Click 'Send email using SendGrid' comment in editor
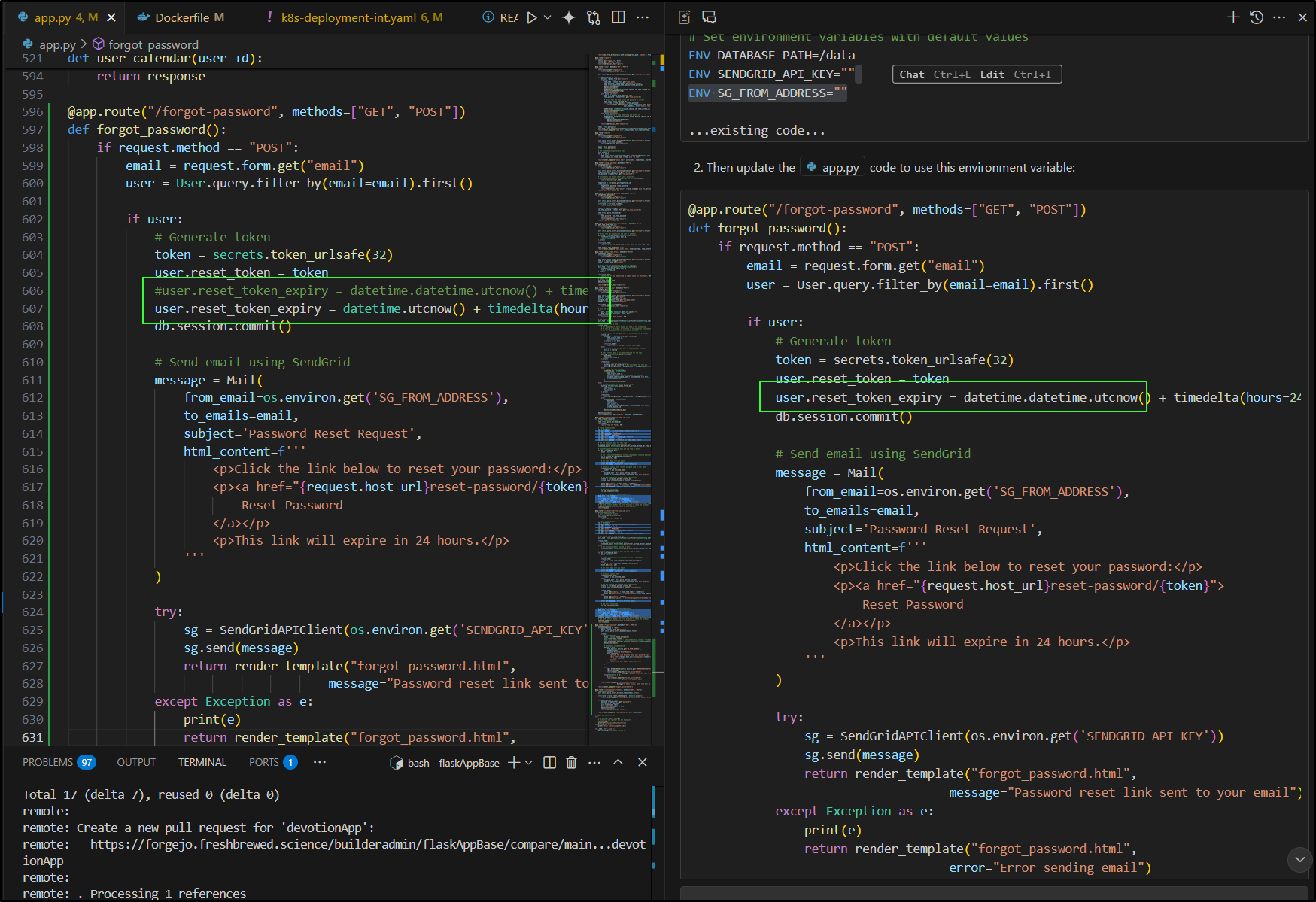This screenshot has height=902, width=1316. pyautogui.click(x=252, y=362)
